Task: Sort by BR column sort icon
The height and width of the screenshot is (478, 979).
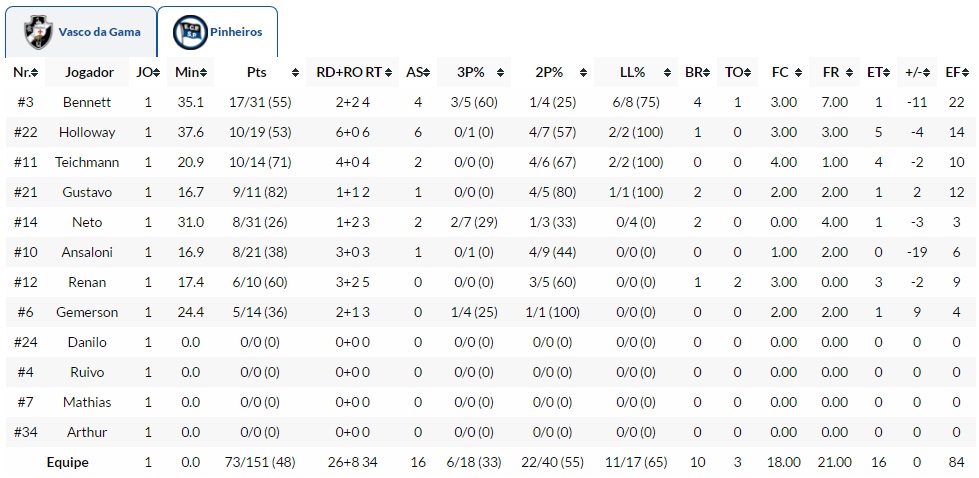Action: [x=707, y=73]
